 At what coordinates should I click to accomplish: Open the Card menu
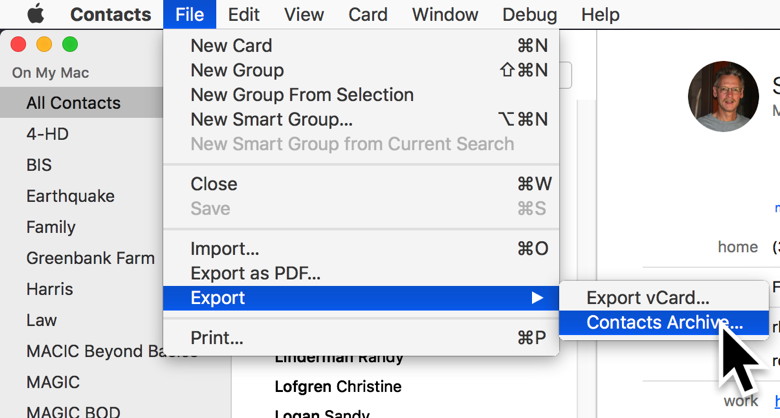[368, 14]
